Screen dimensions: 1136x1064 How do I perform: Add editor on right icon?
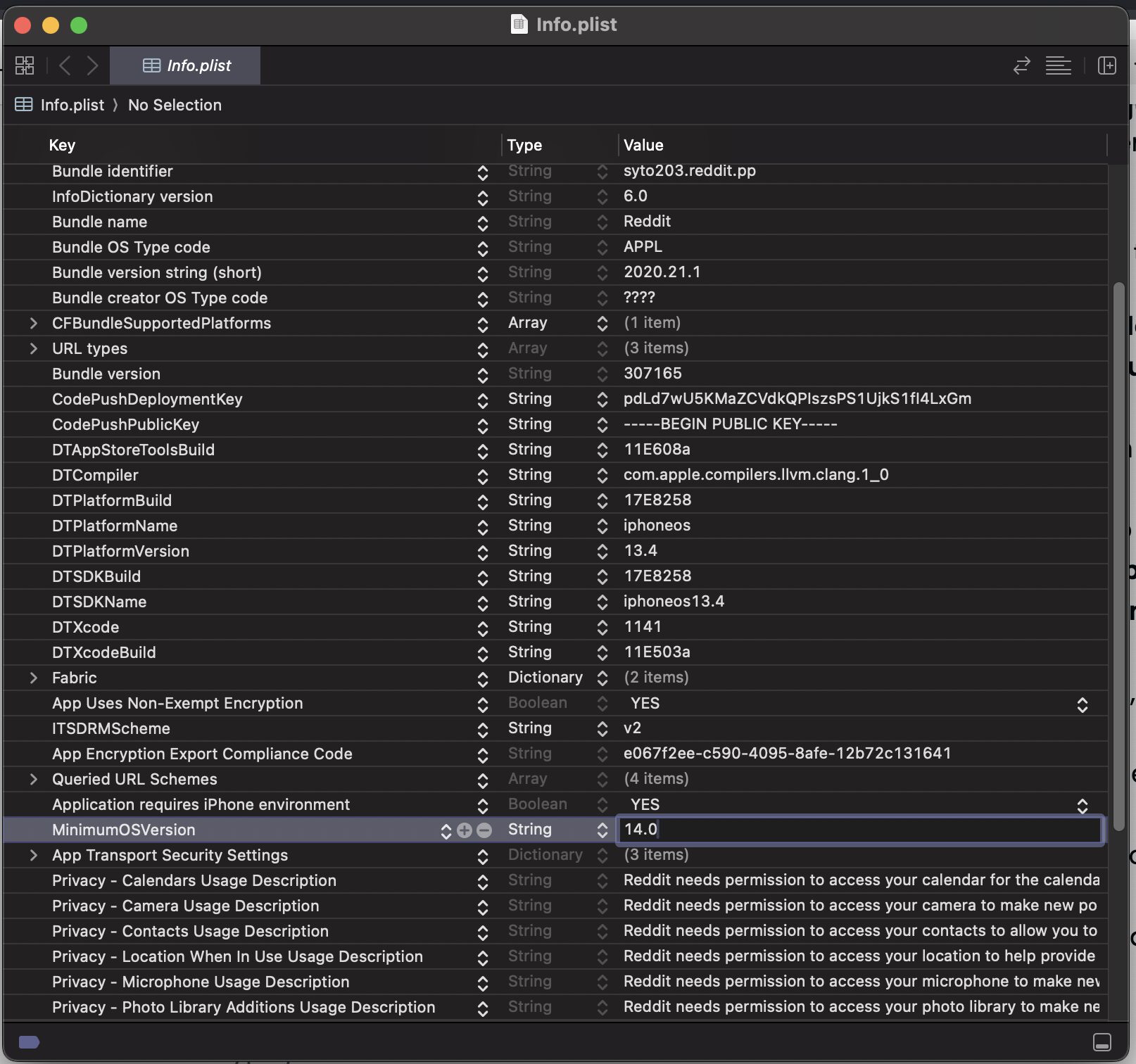[x=1107, y=65]
